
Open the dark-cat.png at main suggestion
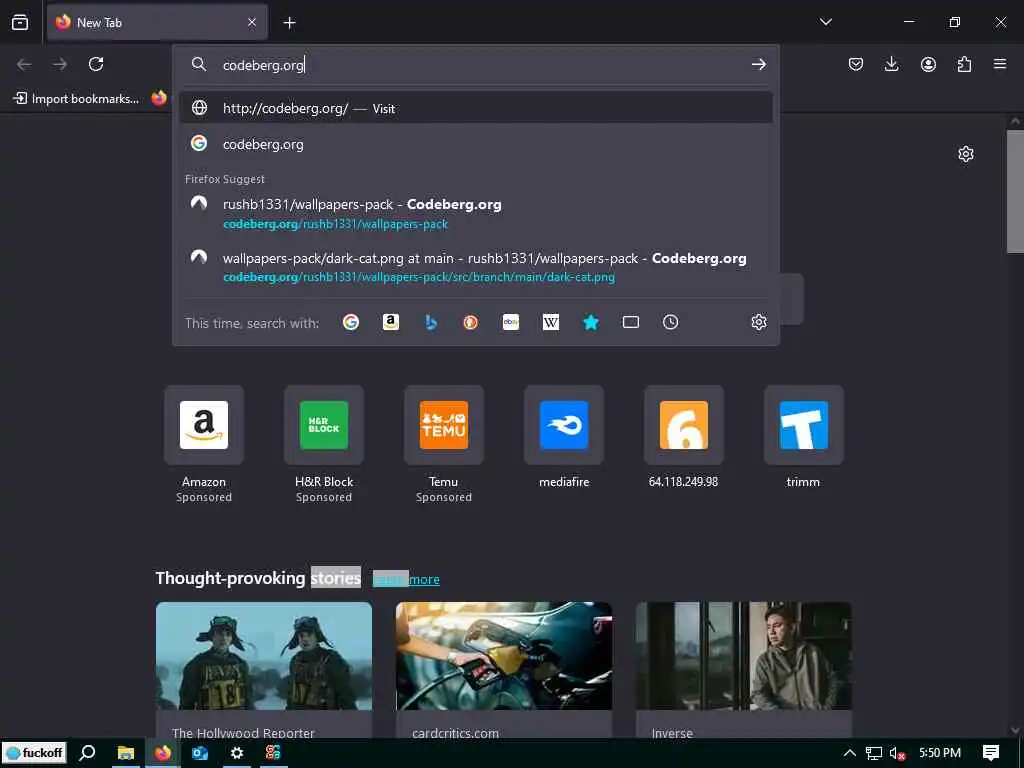(475, 267)
